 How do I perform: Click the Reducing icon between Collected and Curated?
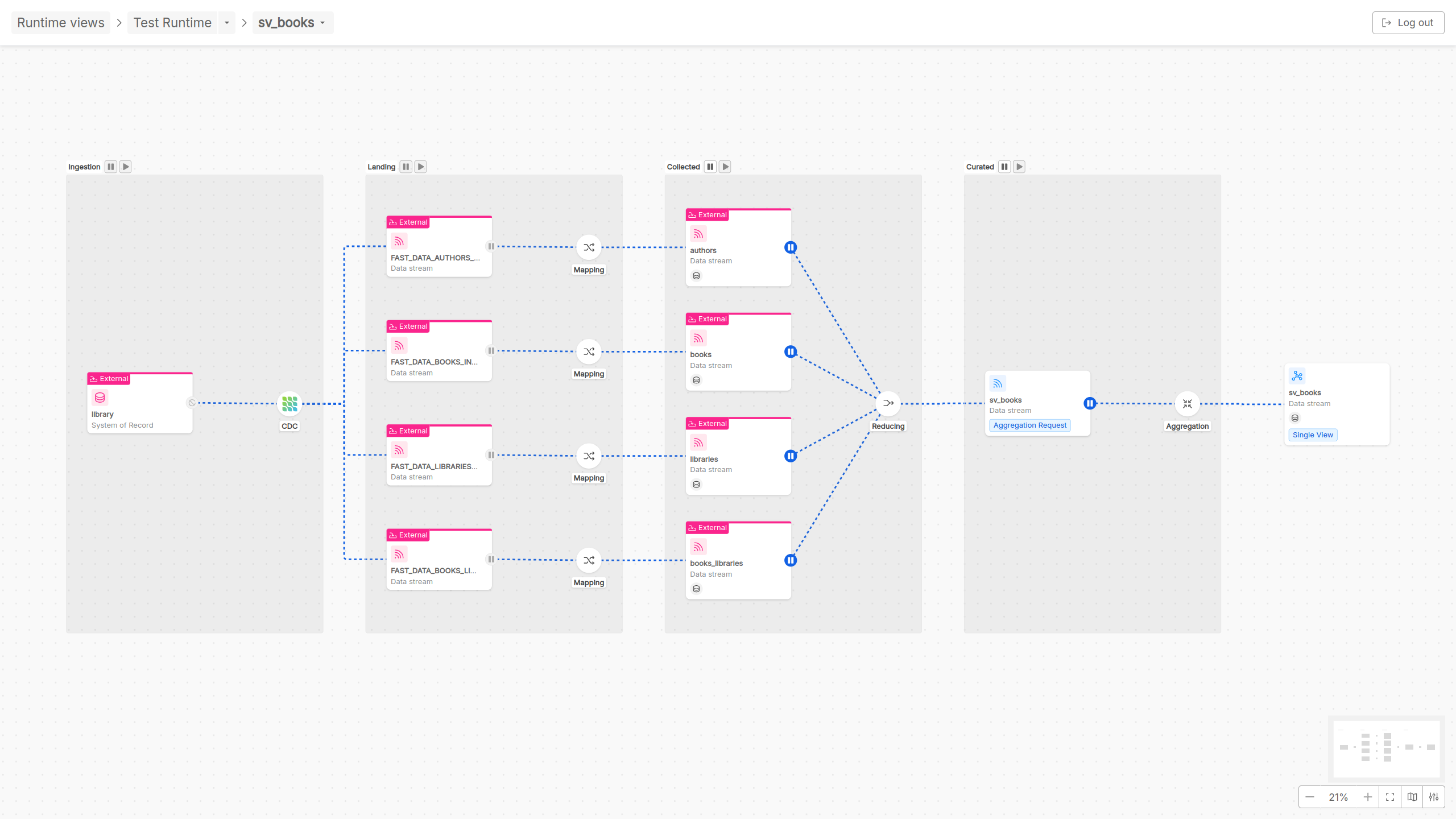[888, 403]
